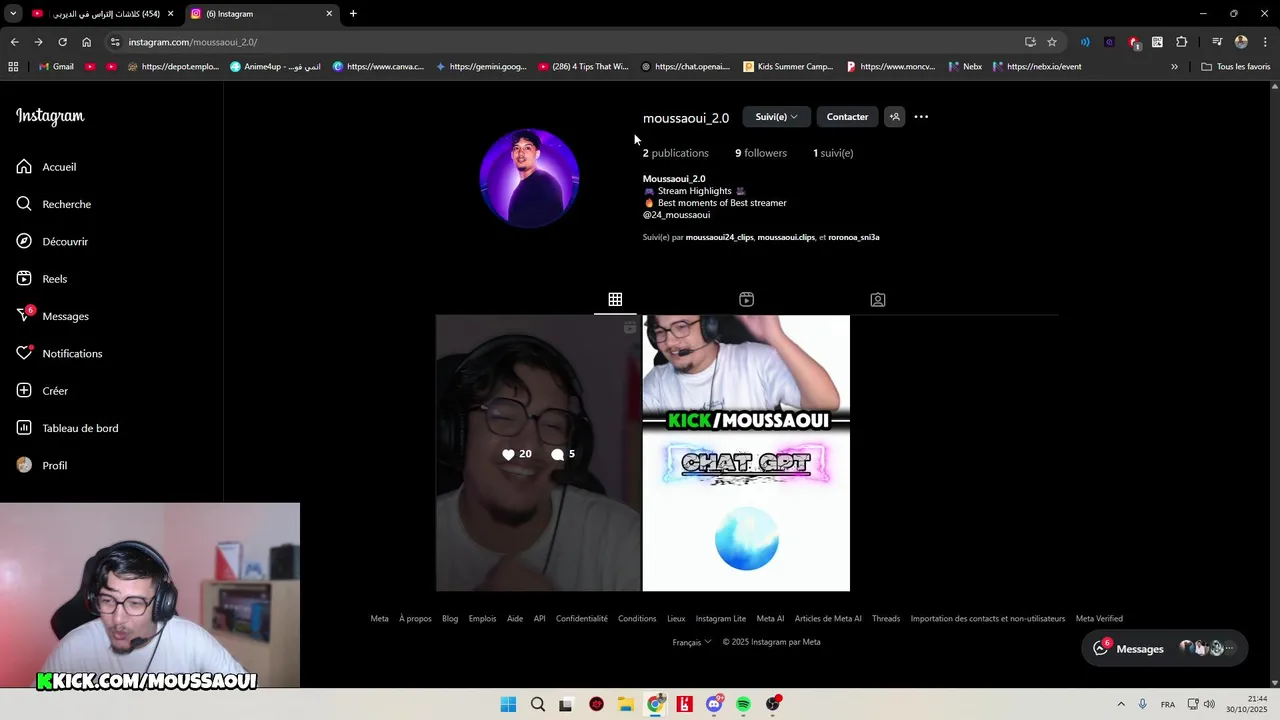Expand the Français language selector

pyautogui.click(x=692, y=642)
